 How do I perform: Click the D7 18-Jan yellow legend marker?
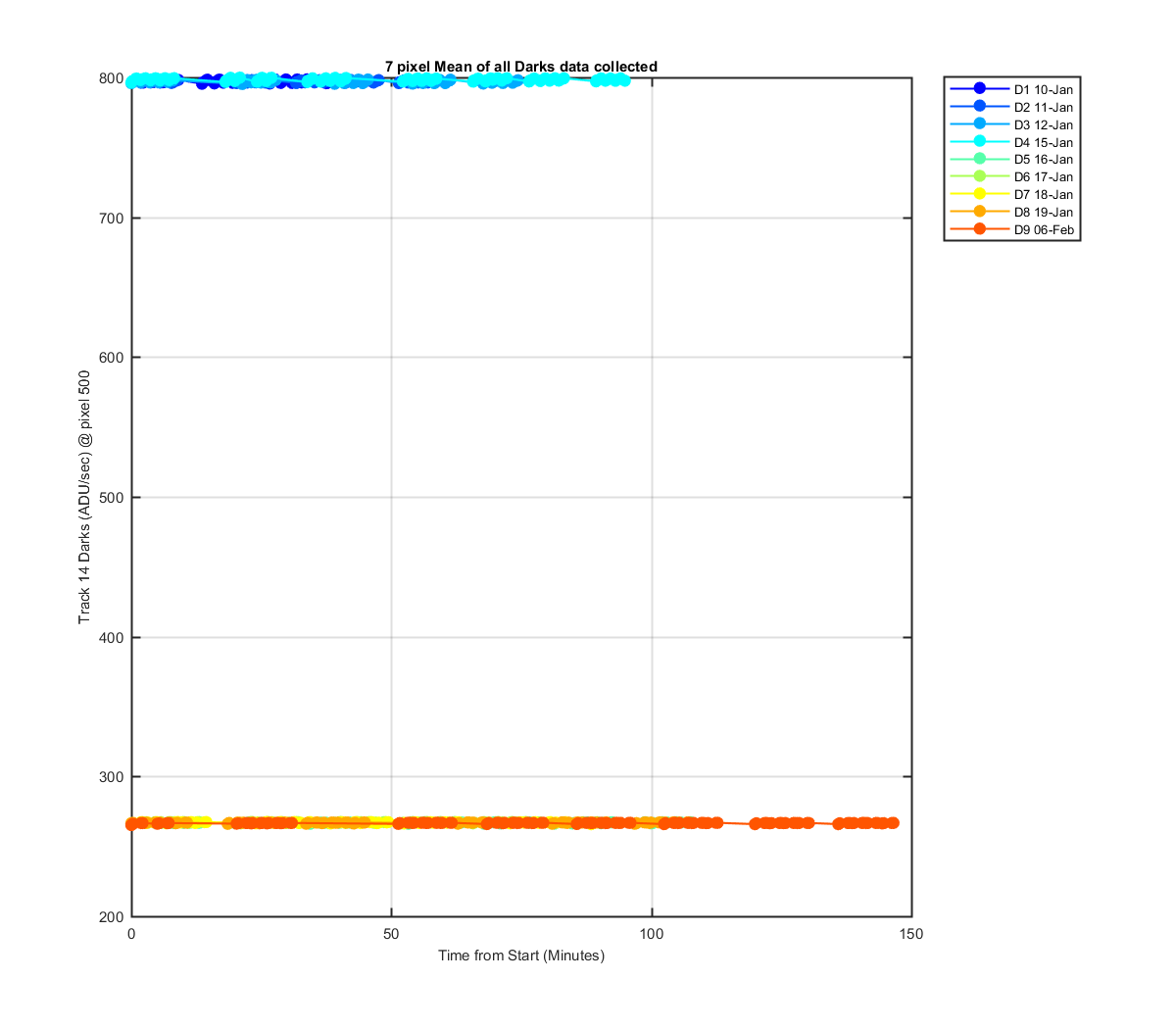pyautogui.click(x=979, y=194)
